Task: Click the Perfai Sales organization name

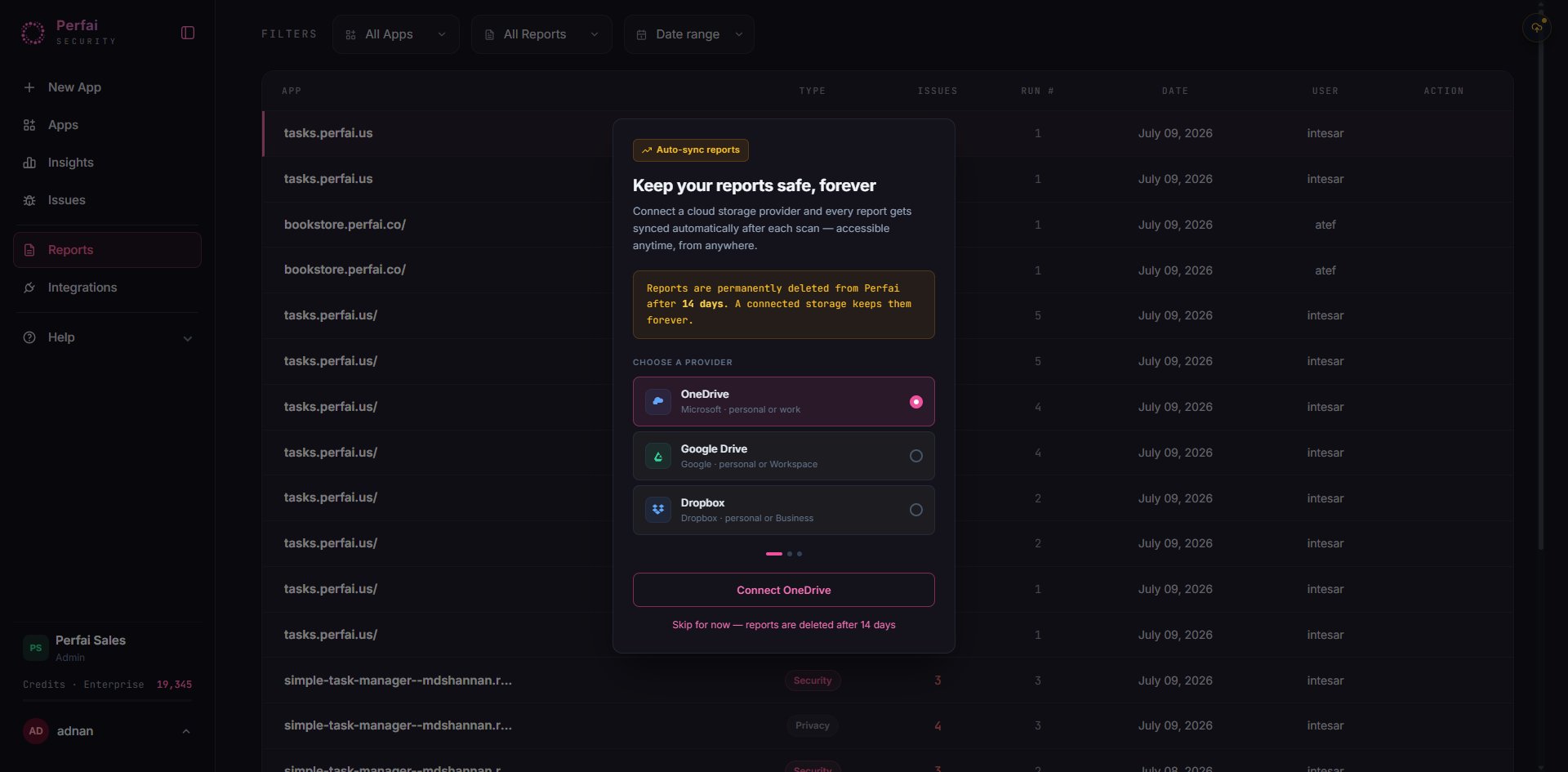Action: tap(91, 640)
